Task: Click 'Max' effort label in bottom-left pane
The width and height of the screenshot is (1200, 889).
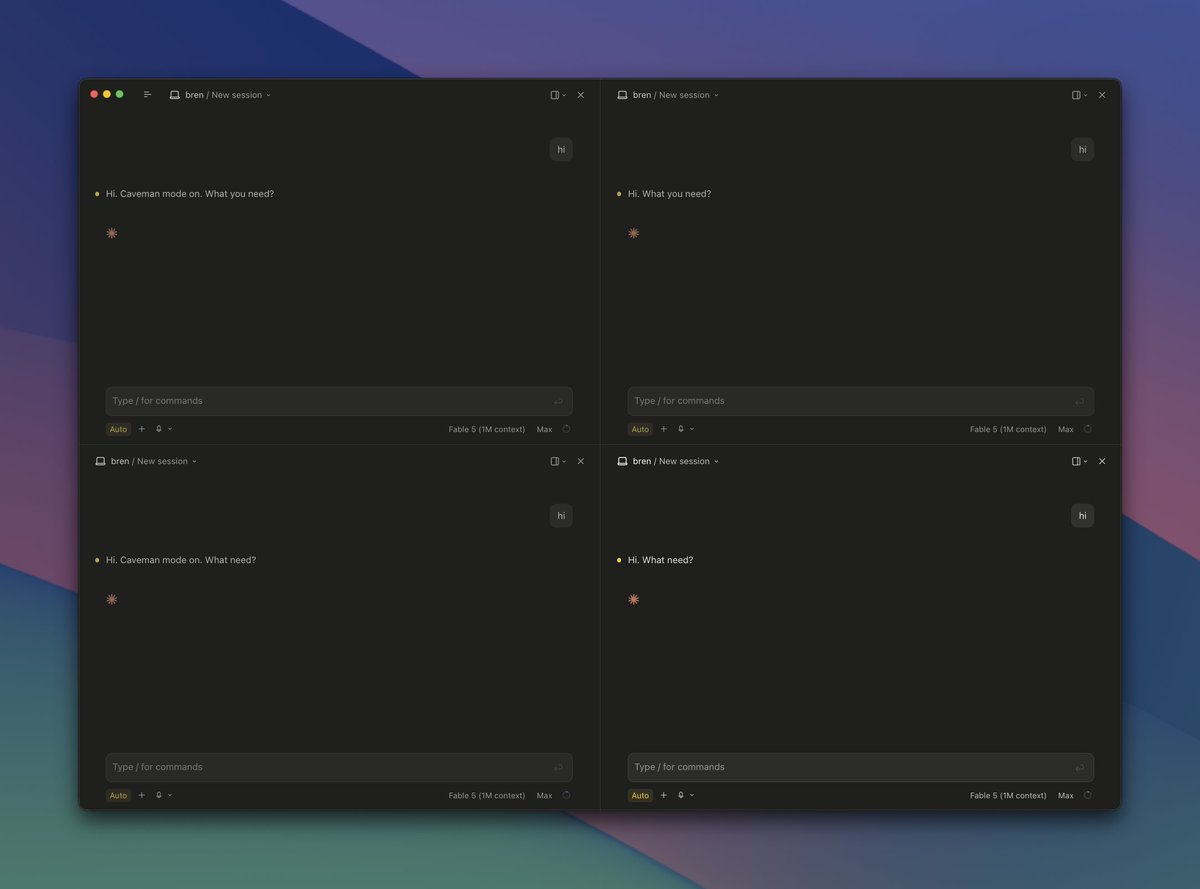Action: click(544, 795)
